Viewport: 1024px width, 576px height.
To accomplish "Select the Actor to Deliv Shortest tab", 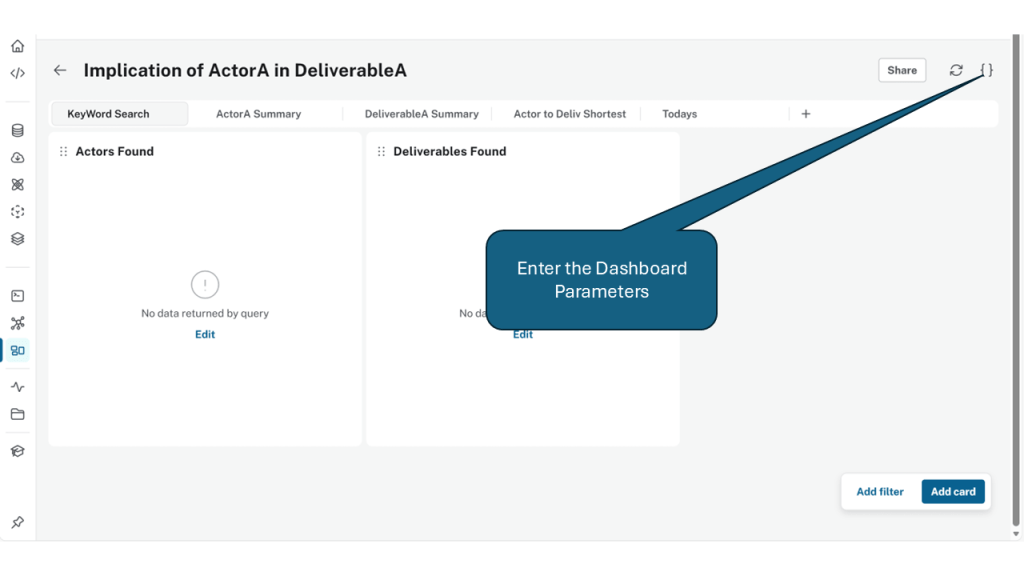I will 569,114.
